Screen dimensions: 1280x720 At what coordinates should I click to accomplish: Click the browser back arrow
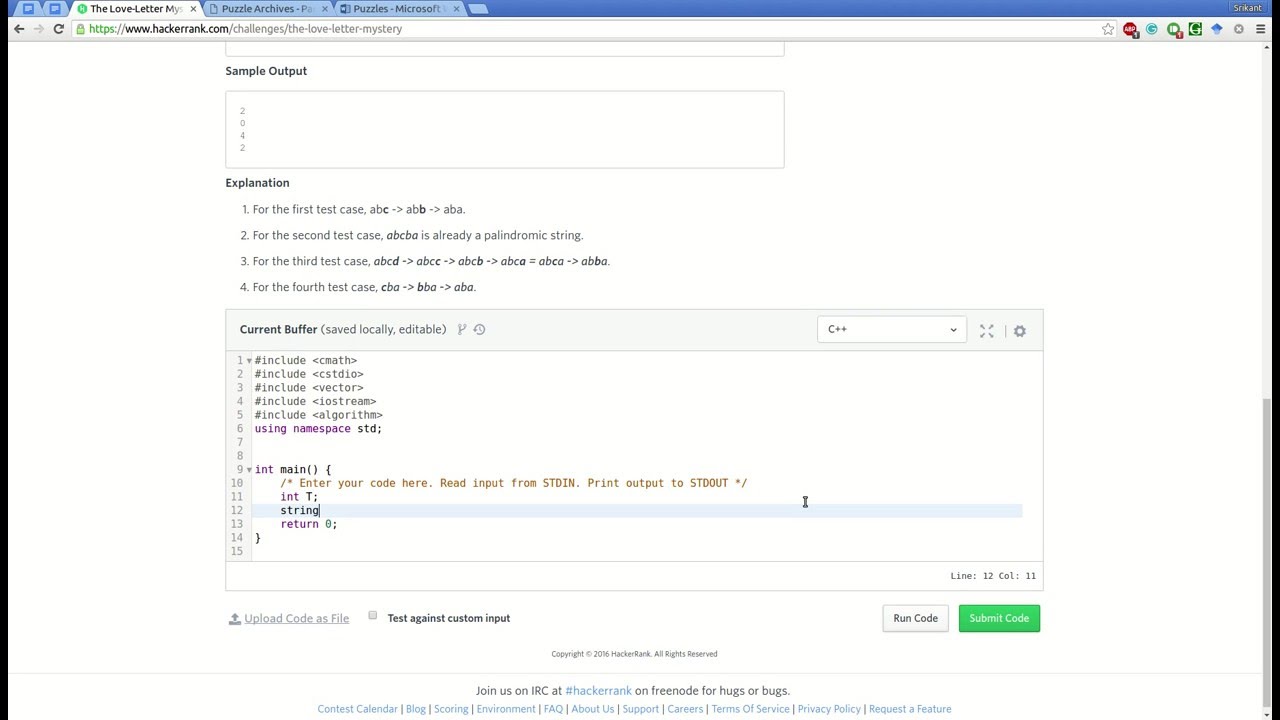pyautogui.click(x=18, y=29)
